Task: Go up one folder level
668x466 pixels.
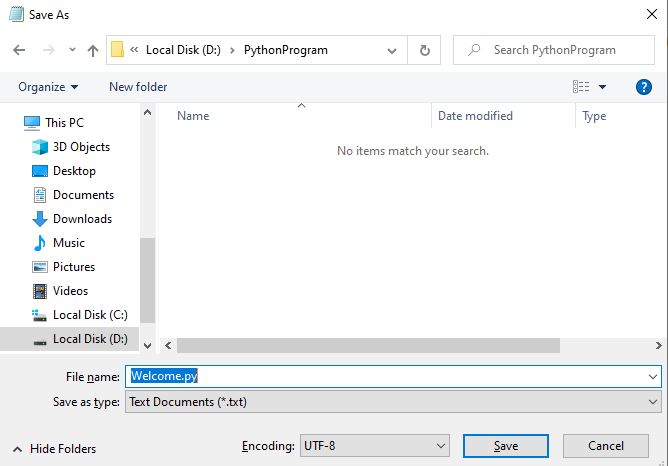Action: click(93, 51)
